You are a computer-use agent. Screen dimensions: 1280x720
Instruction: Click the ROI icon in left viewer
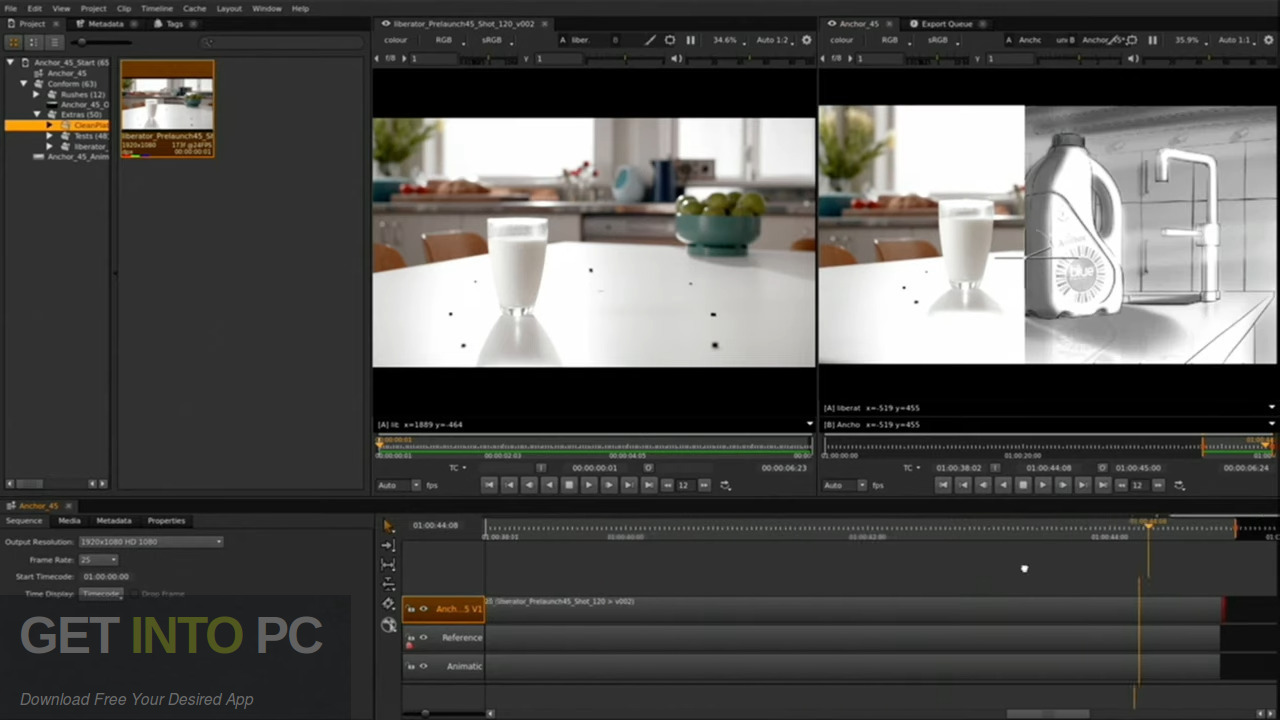tap(670, 40)
